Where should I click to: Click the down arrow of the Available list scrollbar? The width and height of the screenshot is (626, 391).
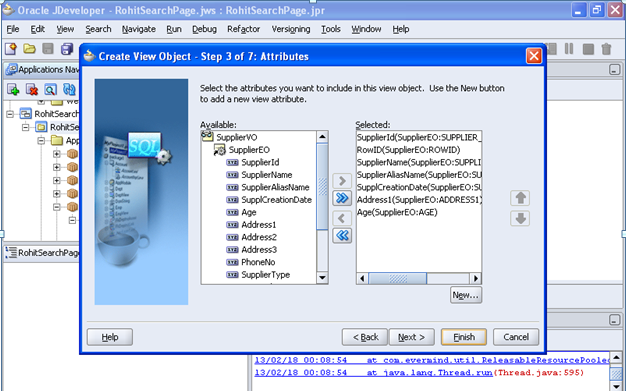322,278
